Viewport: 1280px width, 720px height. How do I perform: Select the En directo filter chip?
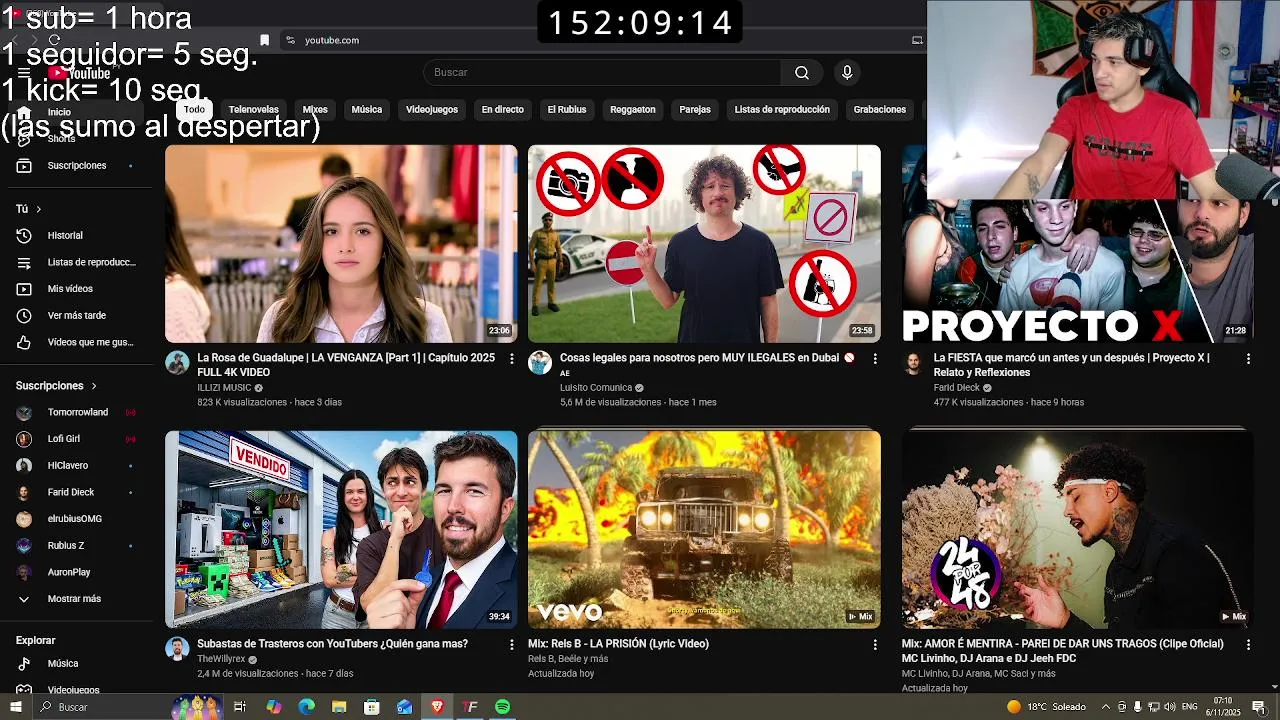502,109
